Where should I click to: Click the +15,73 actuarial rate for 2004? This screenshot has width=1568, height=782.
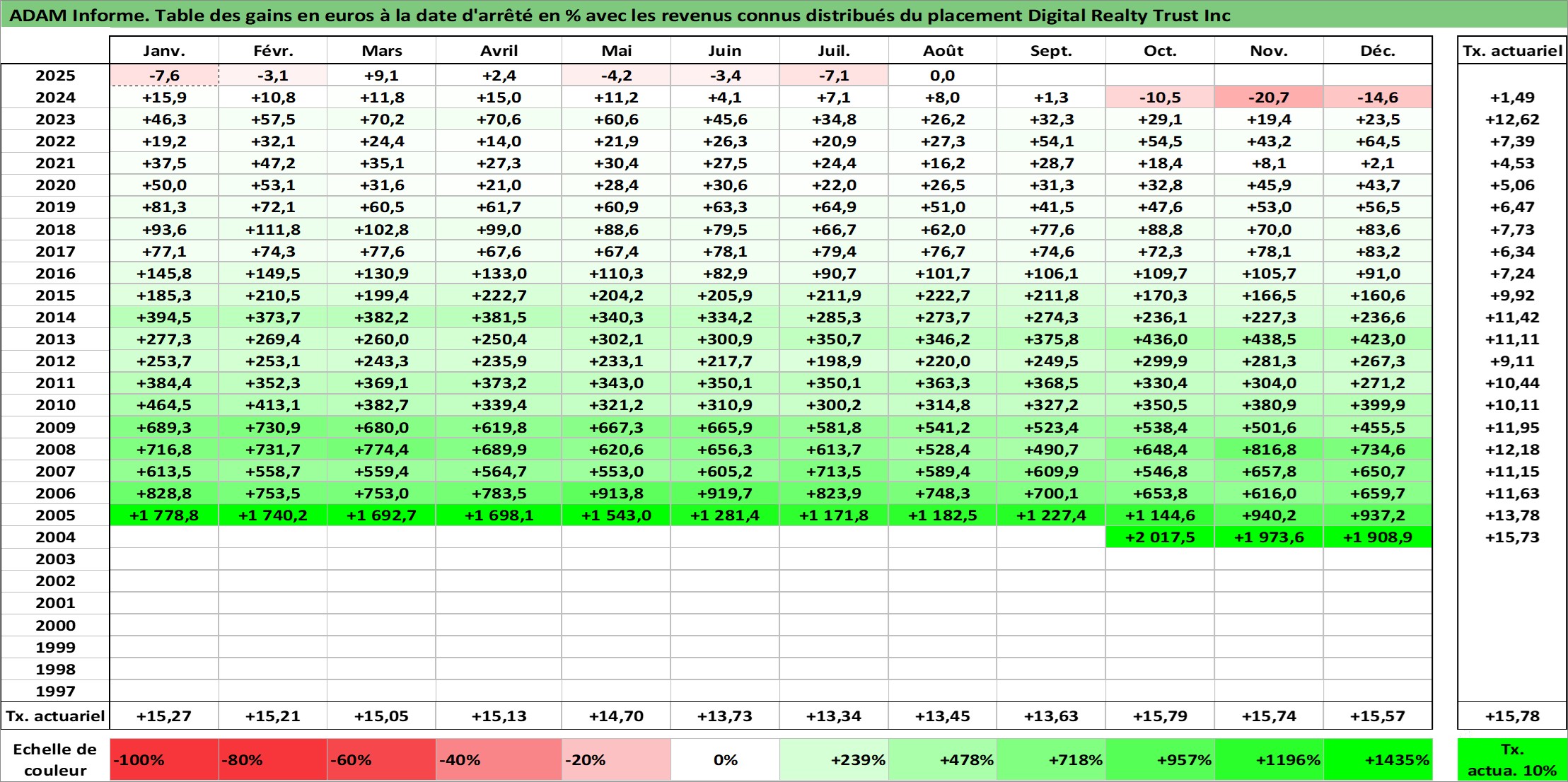click(x=1512, y=537)
